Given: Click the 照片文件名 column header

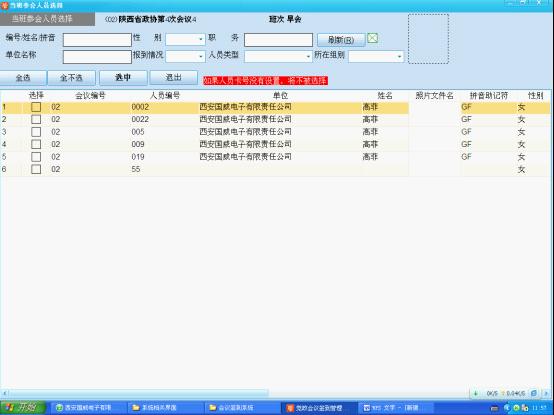Looking at the screenshot, I should coord(434,95).
